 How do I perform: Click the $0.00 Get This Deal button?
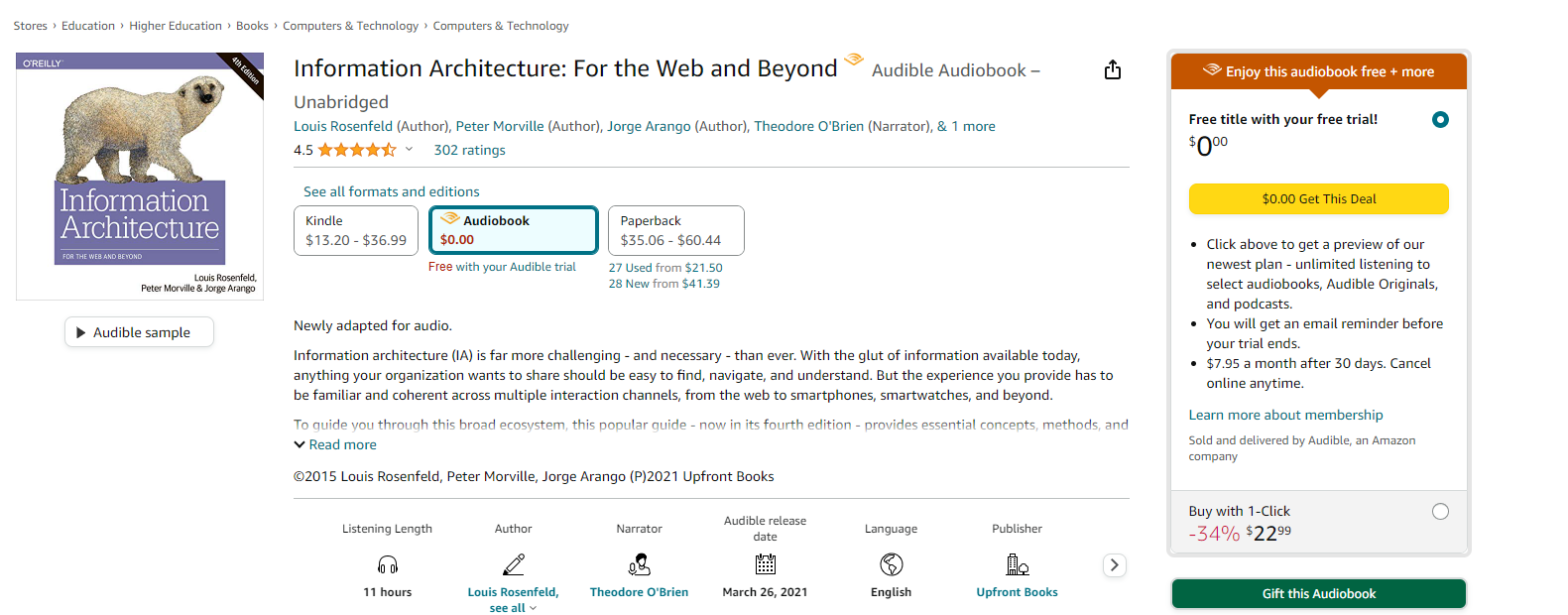click(x=1318, y=198)
